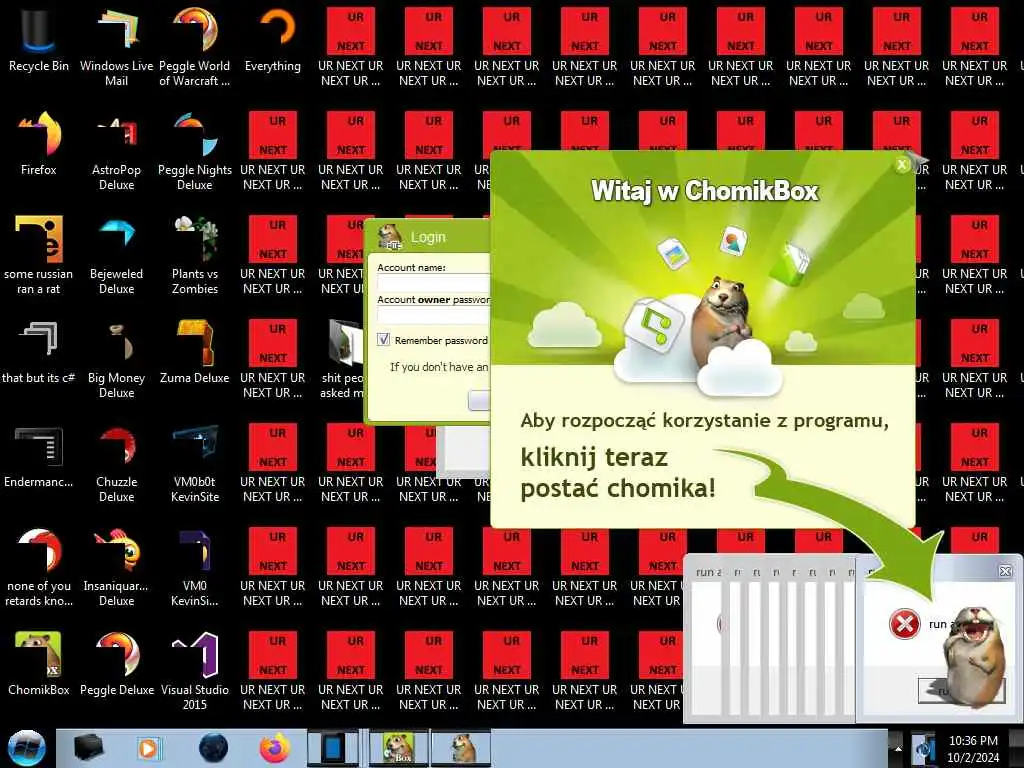Viewport: 1024px width, 768px height.
Task: Open Firefox from the taskbar
Action: [274, 748]
